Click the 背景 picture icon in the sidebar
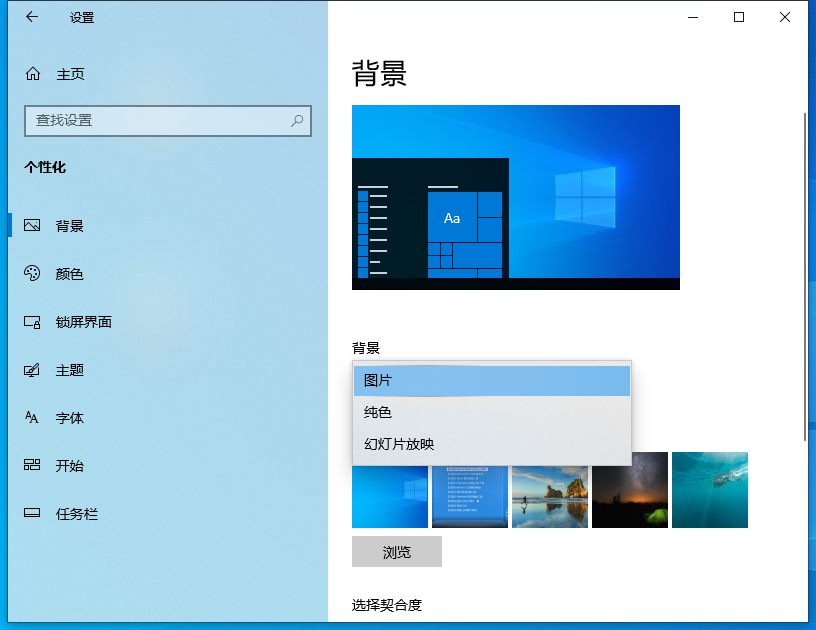Screen dimensions: 816x630 click(x=33, y=226)
